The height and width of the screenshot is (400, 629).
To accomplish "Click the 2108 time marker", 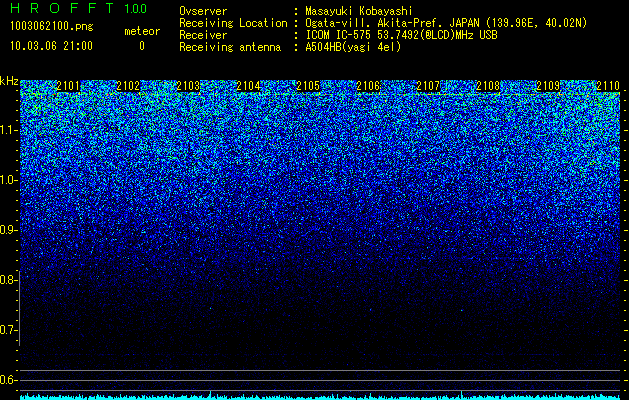I will [488, 86].
